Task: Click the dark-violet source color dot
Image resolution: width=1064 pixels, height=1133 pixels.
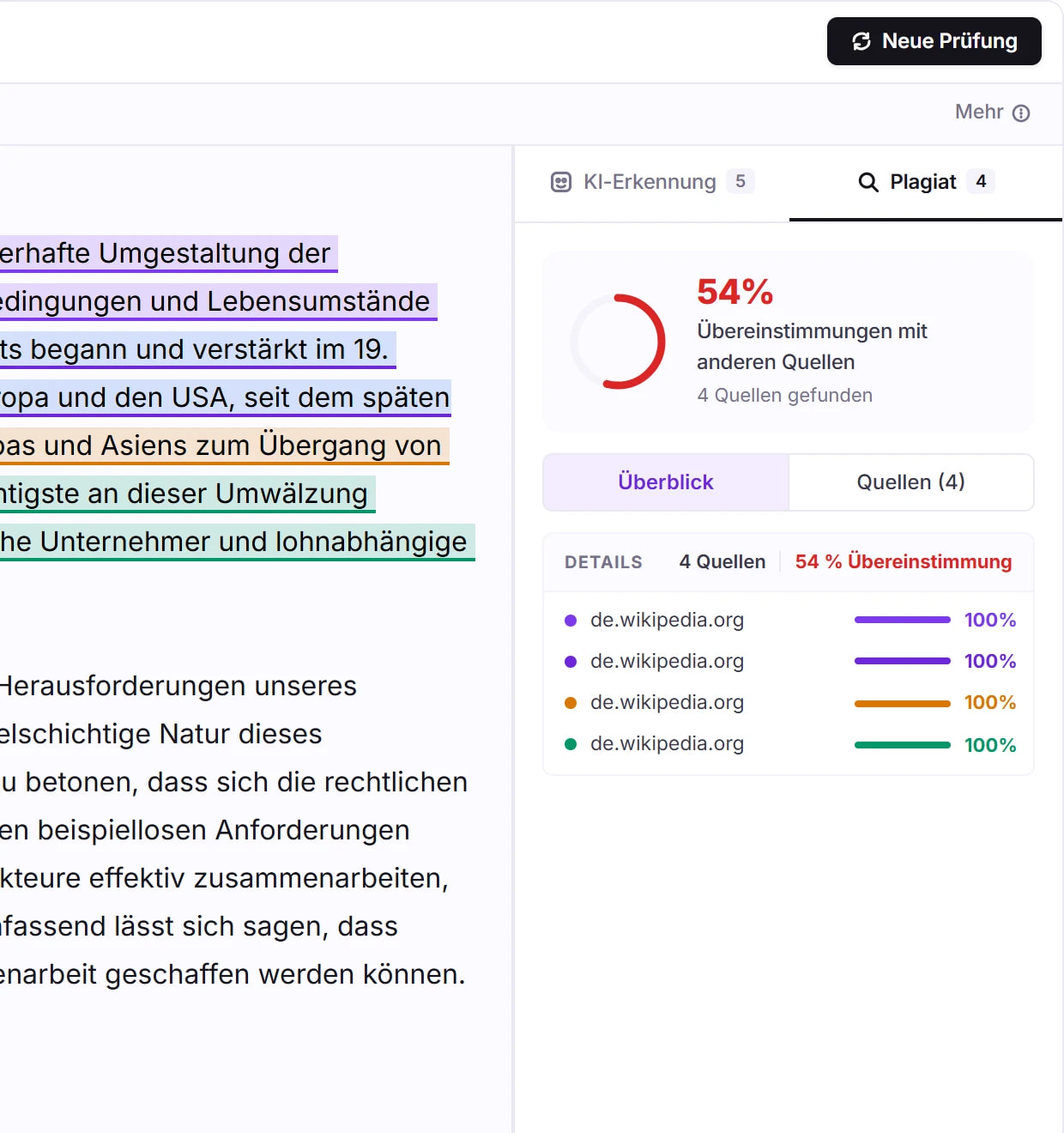Action: (571, 662)
